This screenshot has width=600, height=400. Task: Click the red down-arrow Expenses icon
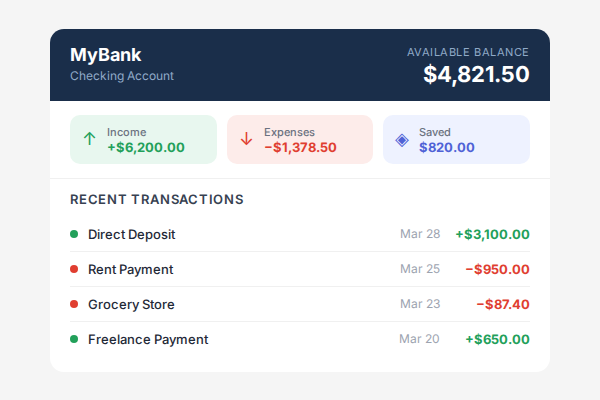point(246,139)
